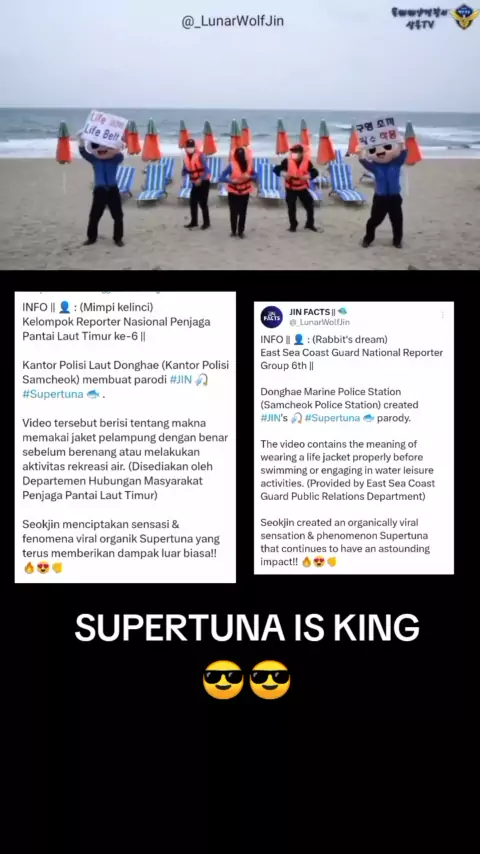Click the left sunglasses emoji

click(223, 679)
